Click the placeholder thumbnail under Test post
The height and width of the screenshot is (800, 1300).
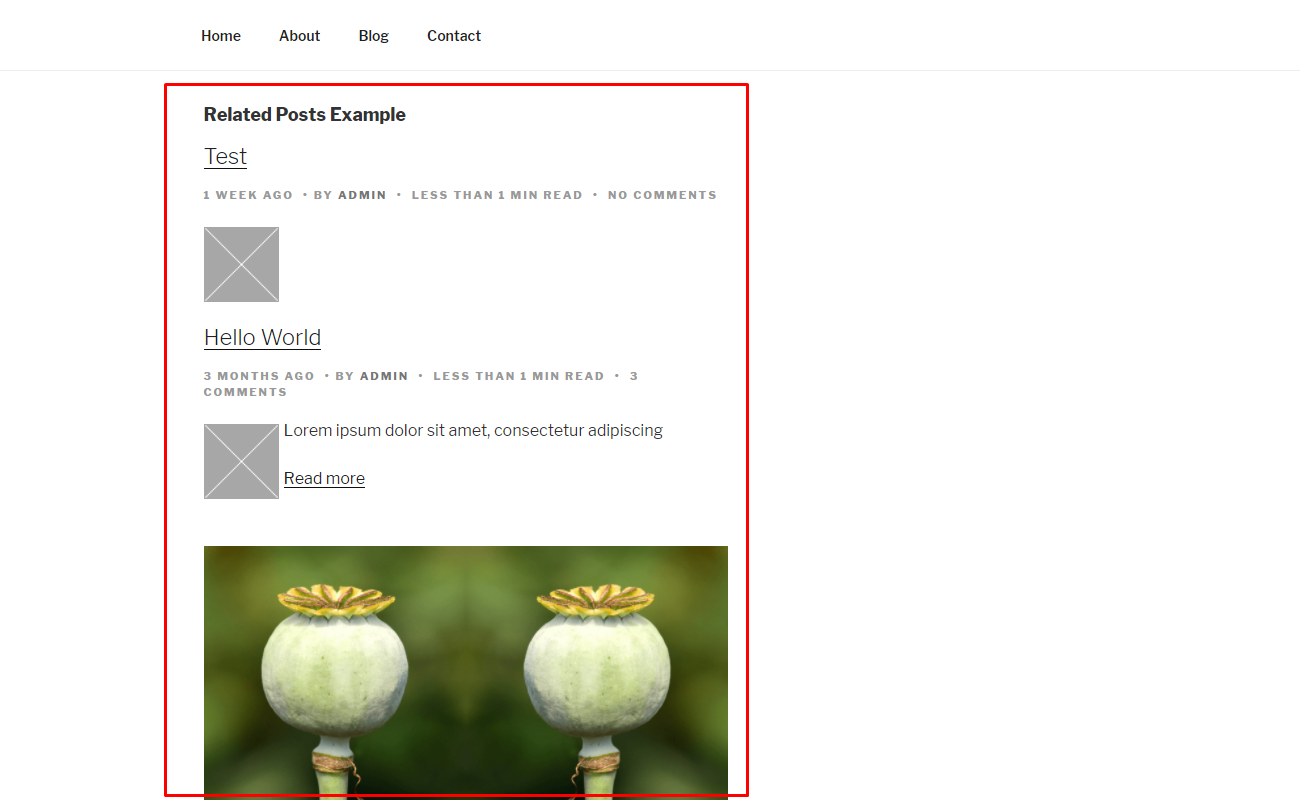tap(241, 264)
